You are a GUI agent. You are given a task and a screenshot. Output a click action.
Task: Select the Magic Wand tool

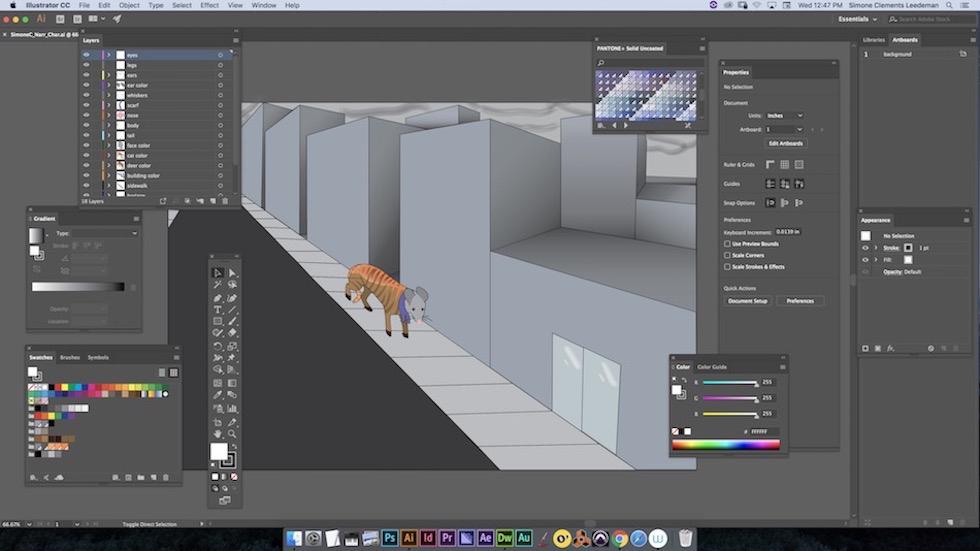pos(218,285)
